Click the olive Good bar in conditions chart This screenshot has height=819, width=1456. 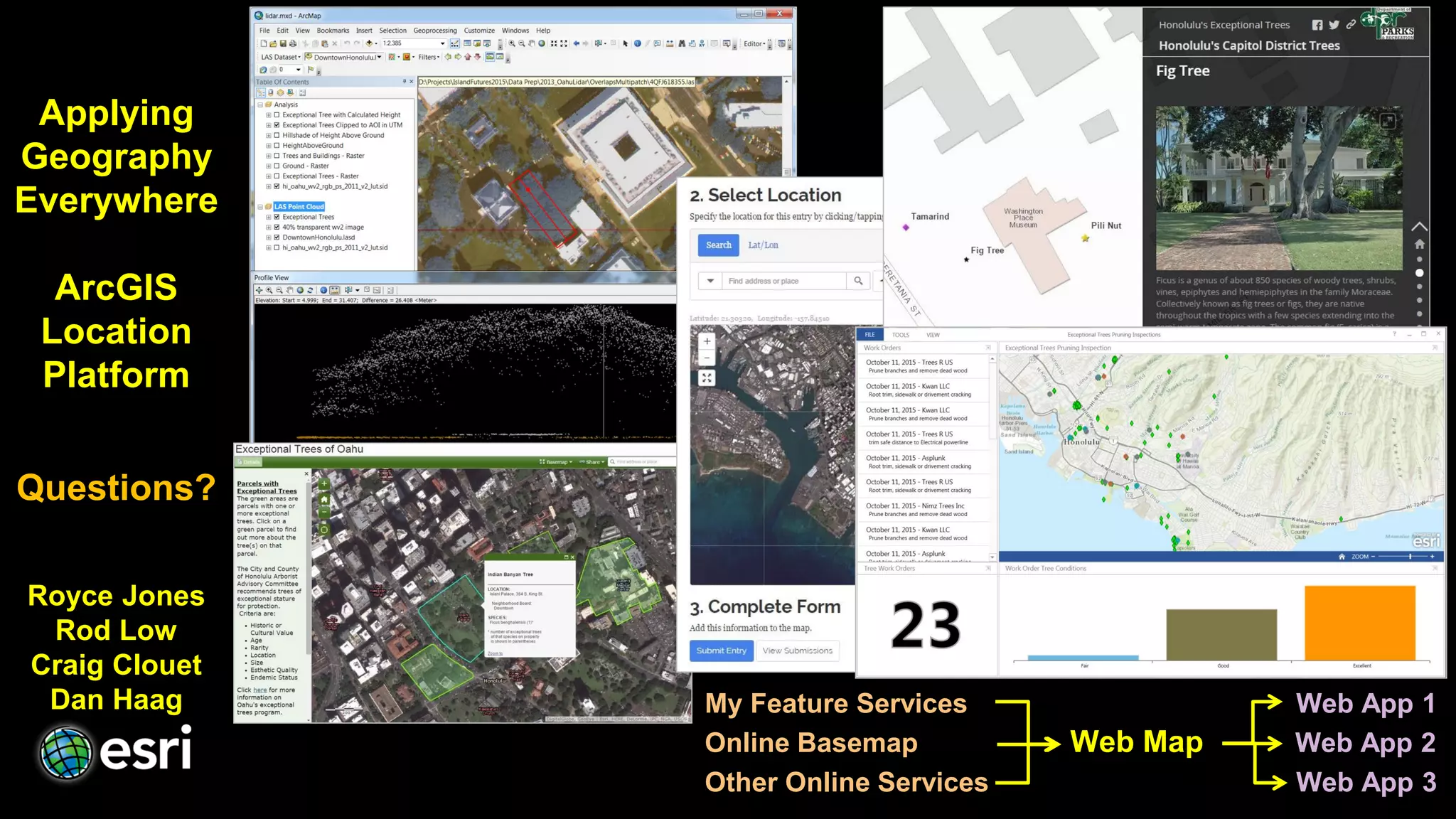click(1221, 635)
